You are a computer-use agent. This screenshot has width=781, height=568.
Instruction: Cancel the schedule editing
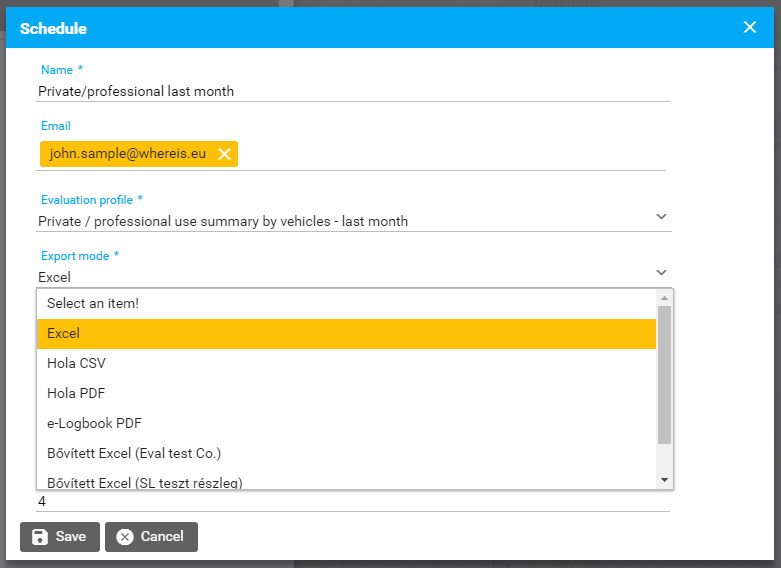[x=151, y=537]
